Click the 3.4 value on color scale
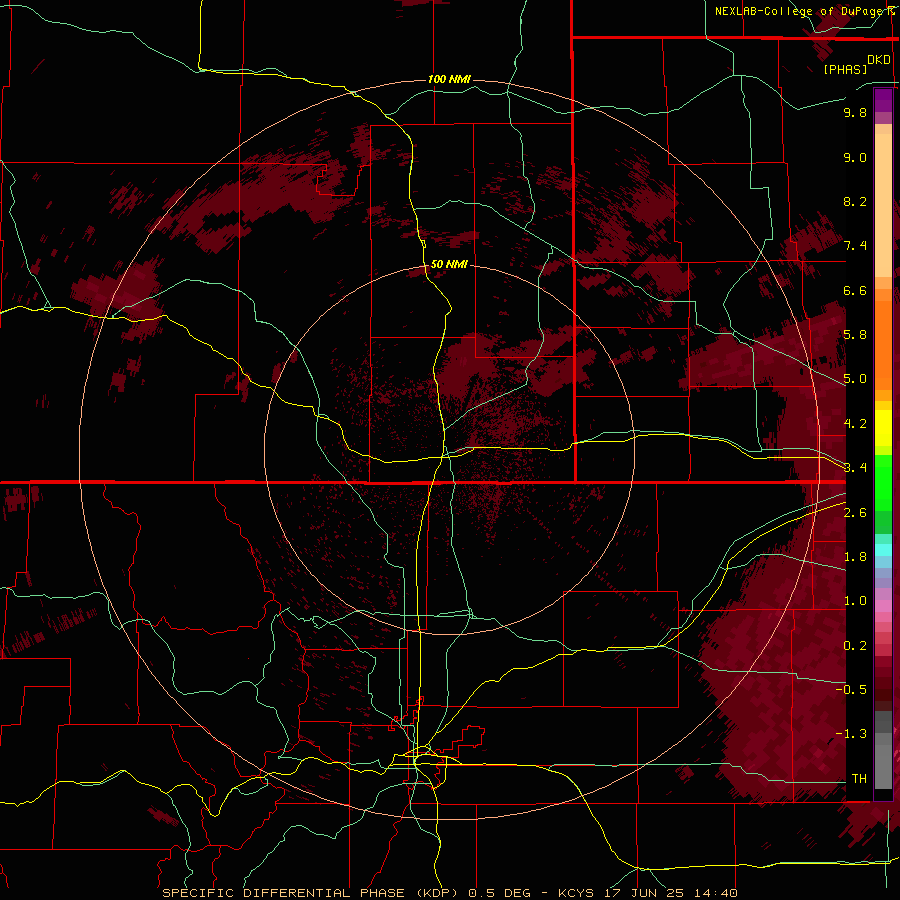900x900 pixels. tap(855, 468)
